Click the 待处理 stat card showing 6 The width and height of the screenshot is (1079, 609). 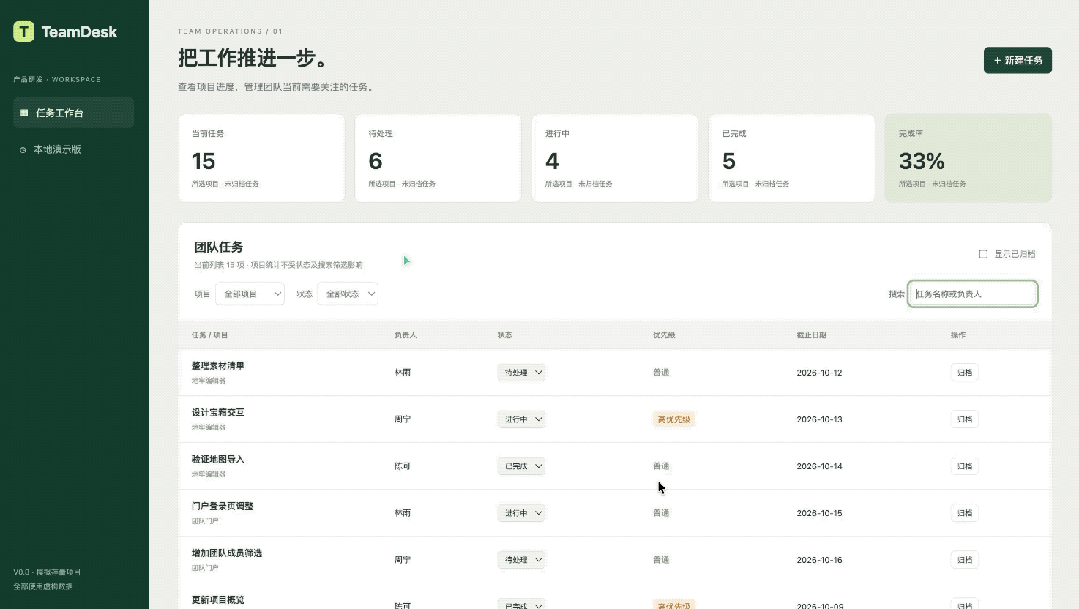[x=438, y=158]
